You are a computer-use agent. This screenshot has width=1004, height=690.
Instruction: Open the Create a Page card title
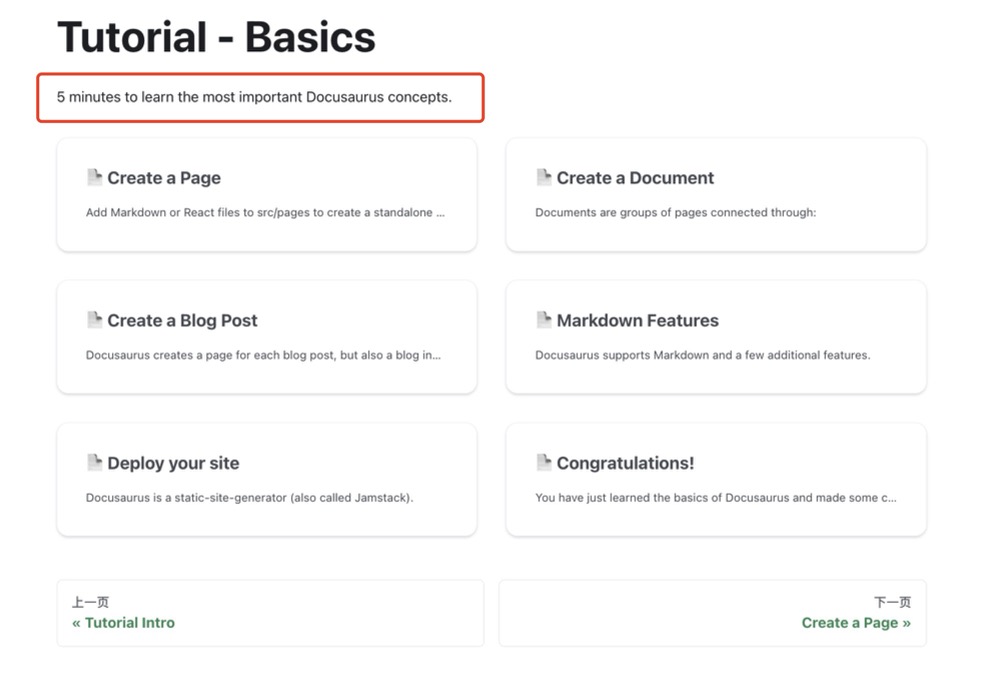[x=164, y=178]
